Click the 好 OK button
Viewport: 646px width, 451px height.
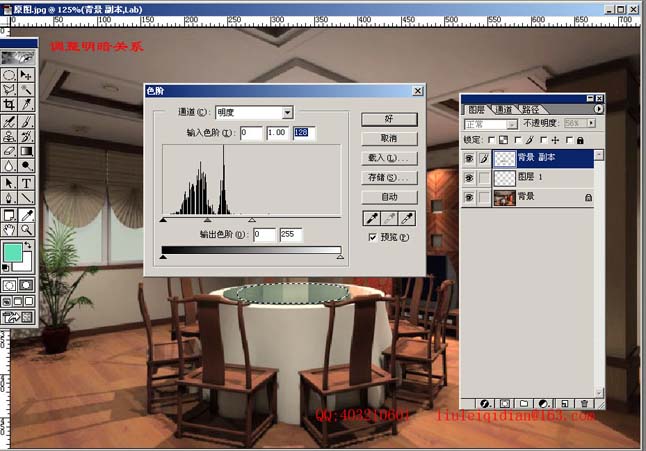[x=389, y=119]
